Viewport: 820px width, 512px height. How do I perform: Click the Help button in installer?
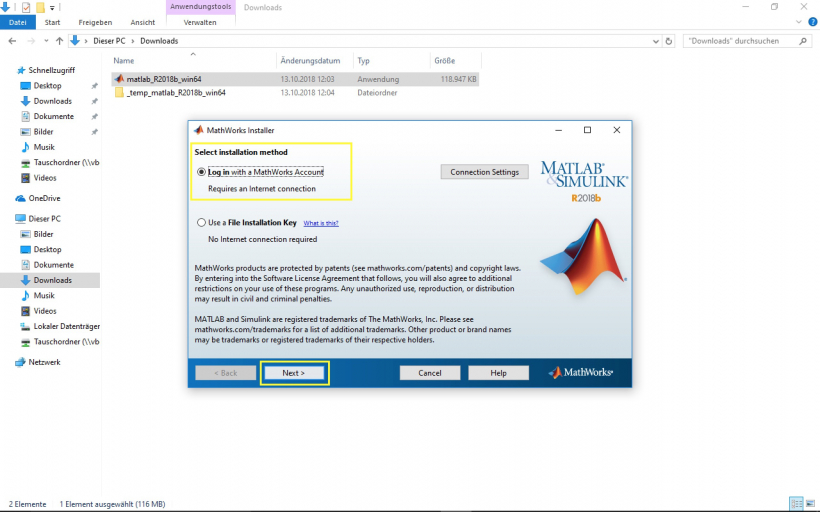tap(498, 373)
